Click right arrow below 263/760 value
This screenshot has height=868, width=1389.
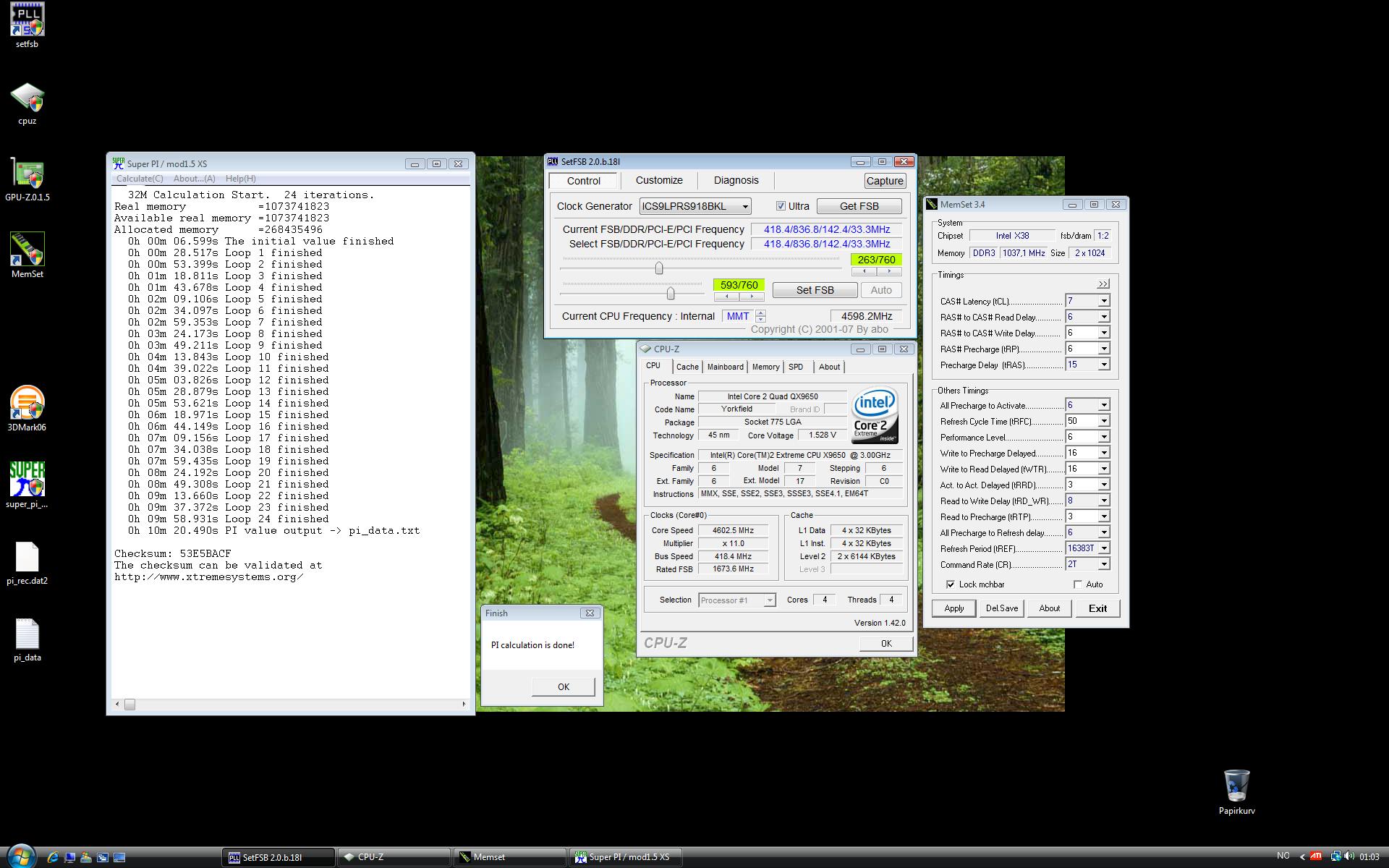pos(889,272)
